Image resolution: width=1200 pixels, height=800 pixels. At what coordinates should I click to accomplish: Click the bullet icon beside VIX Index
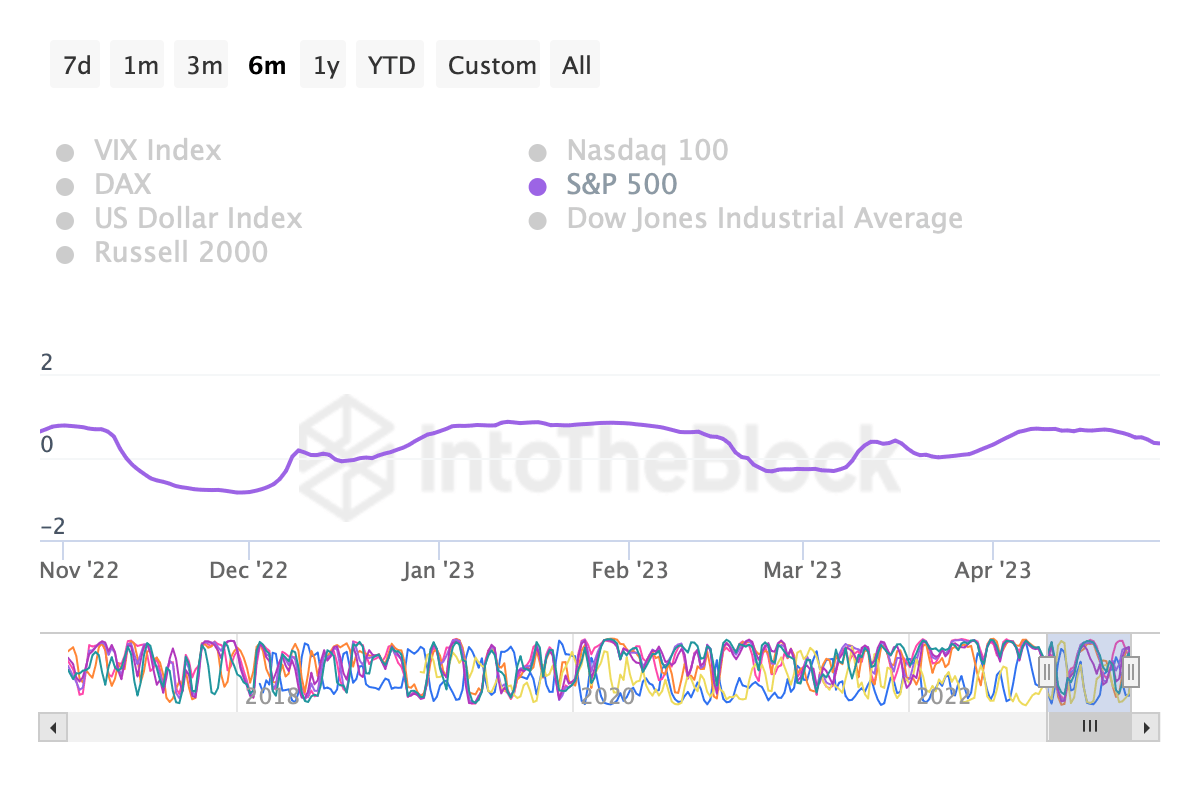point(65,152)
